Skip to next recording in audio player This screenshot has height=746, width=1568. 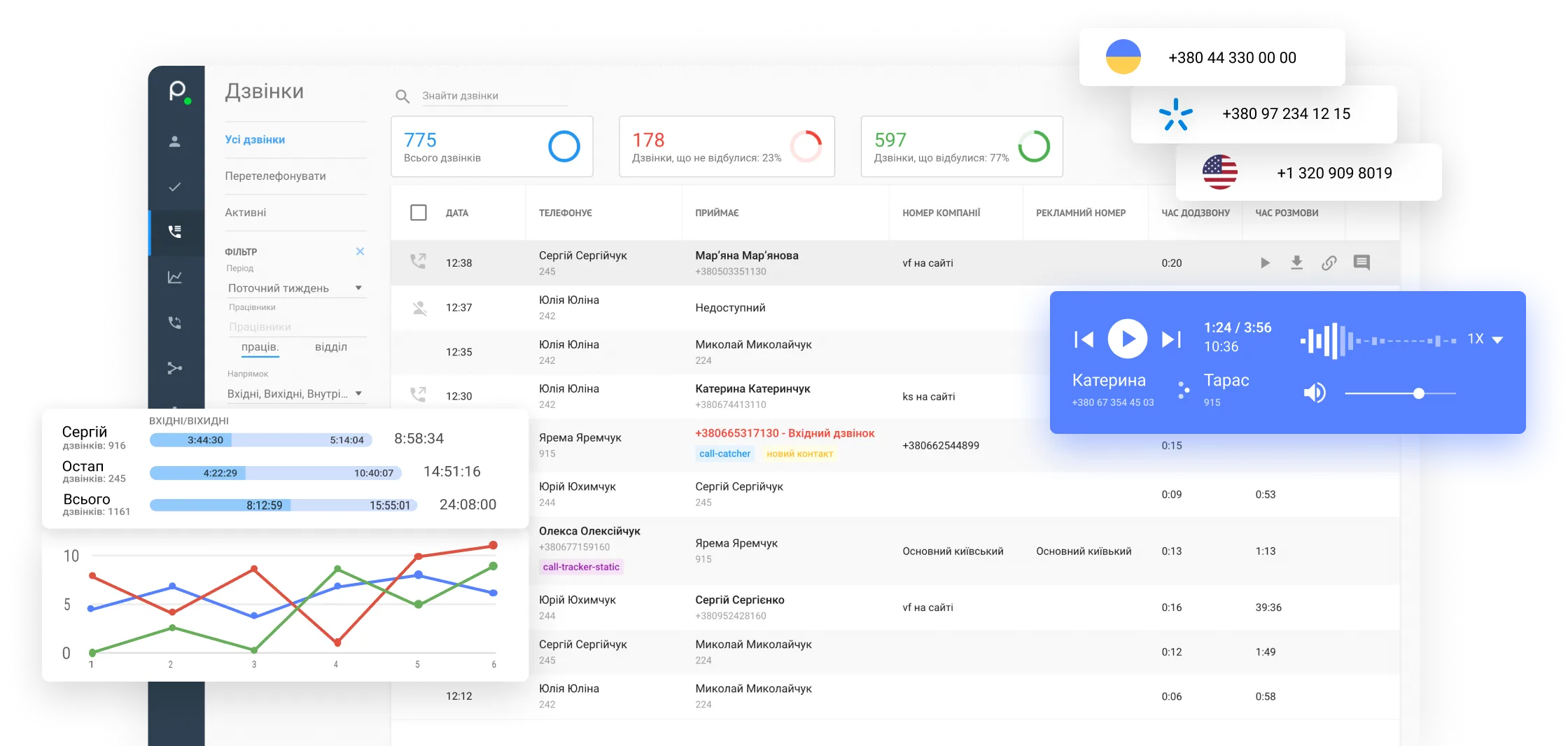click(x=1171, y=339)
